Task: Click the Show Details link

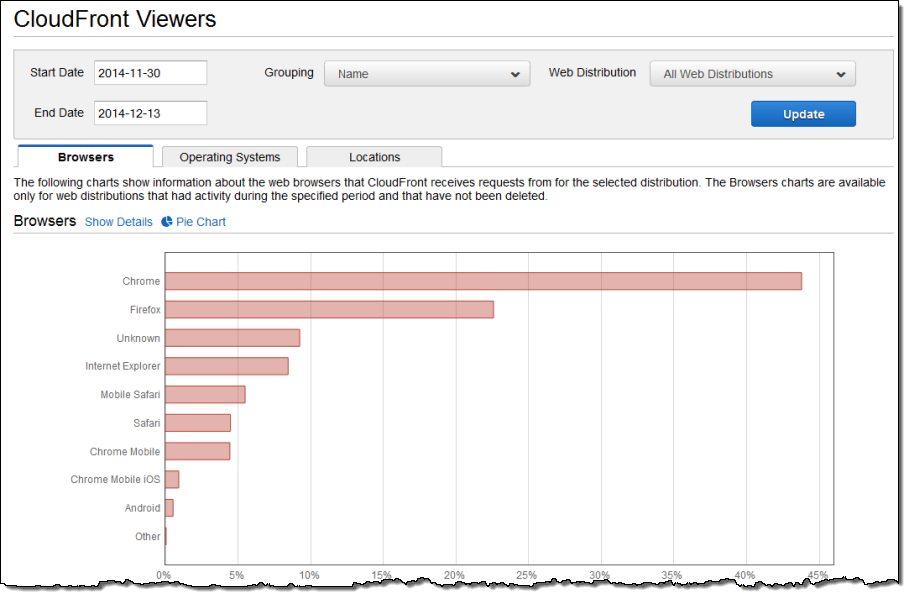Action: (118, 222)
